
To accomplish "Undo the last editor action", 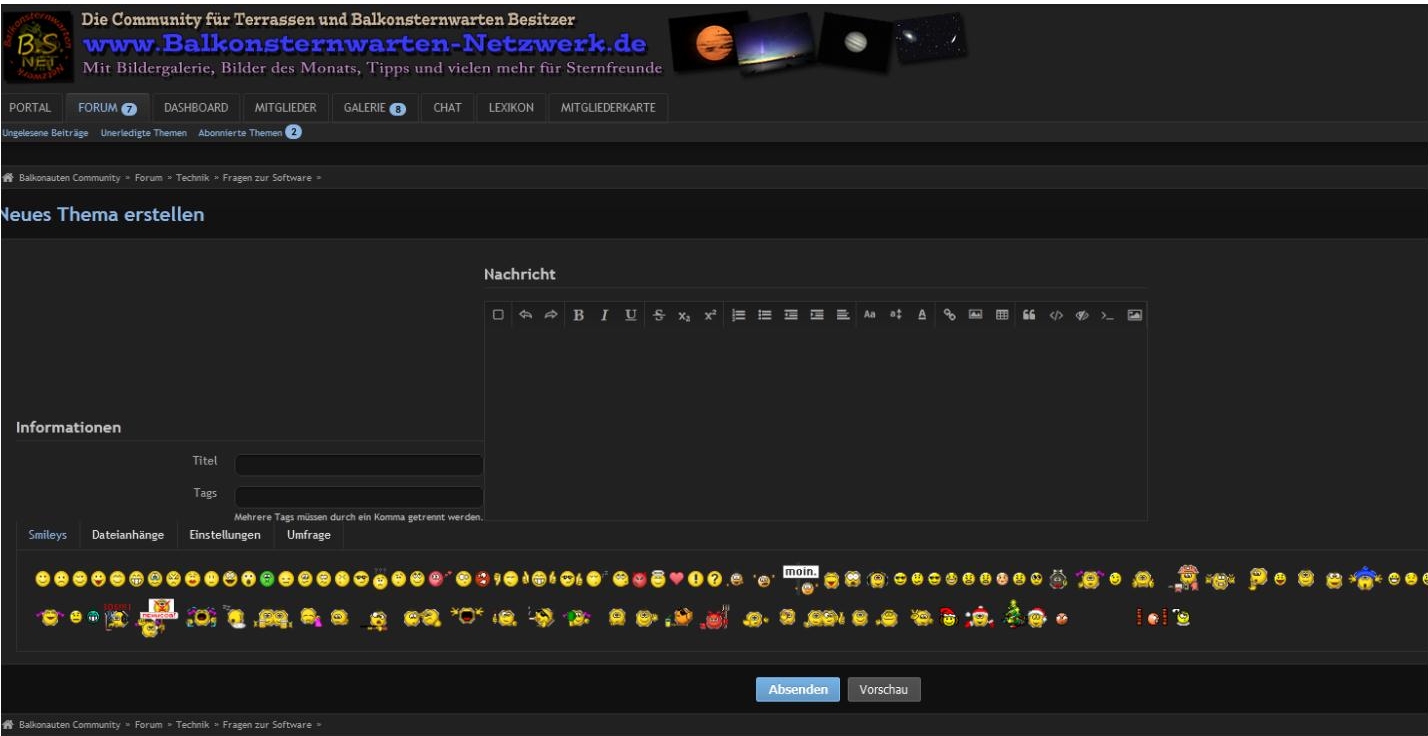I will coord(525,315).
